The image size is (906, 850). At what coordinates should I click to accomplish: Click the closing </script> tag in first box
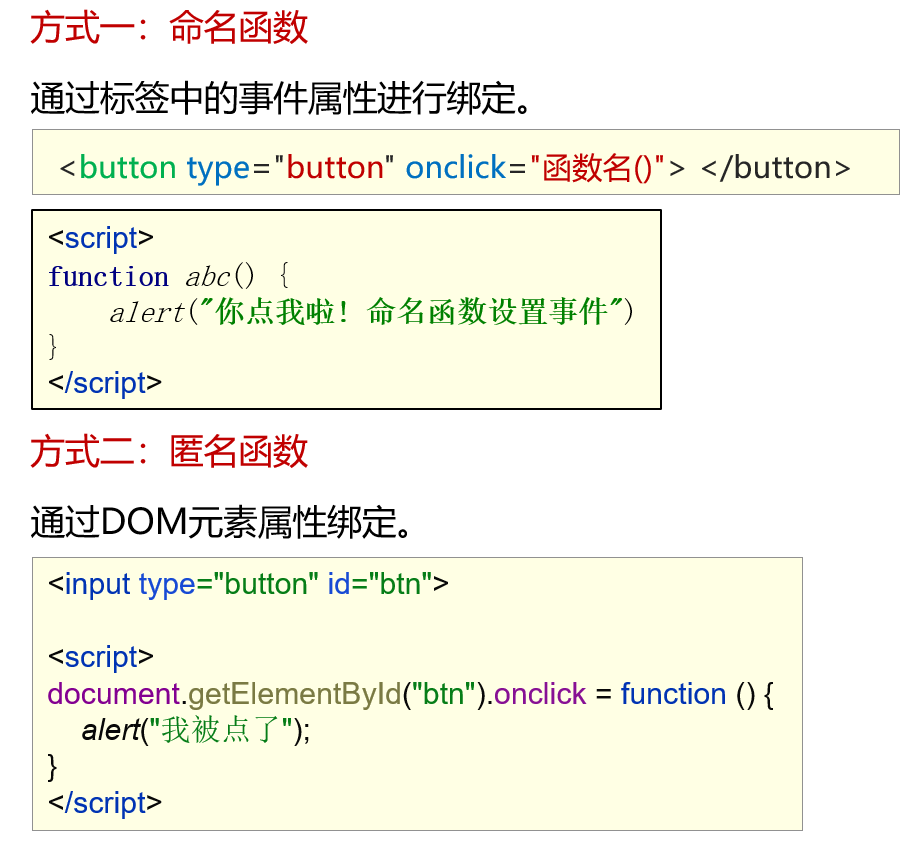click(105, 383)
